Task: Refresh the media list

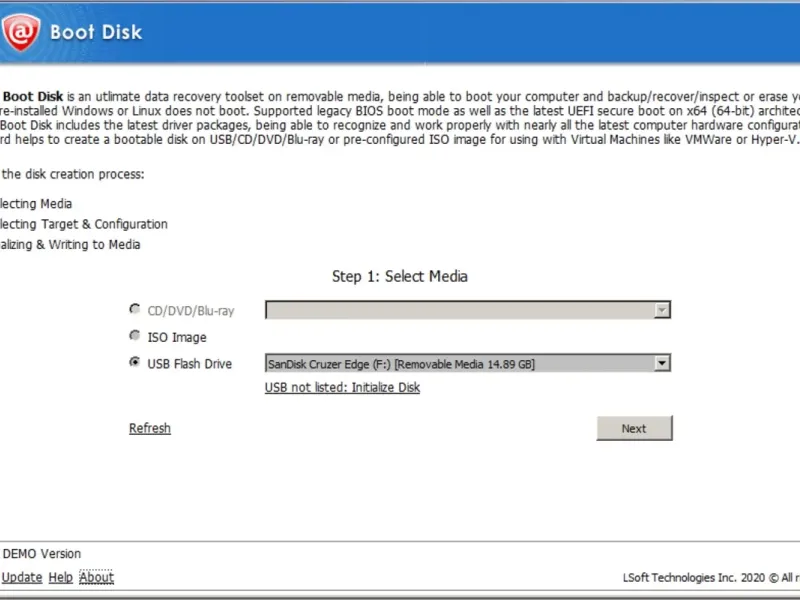Action: 150,428
